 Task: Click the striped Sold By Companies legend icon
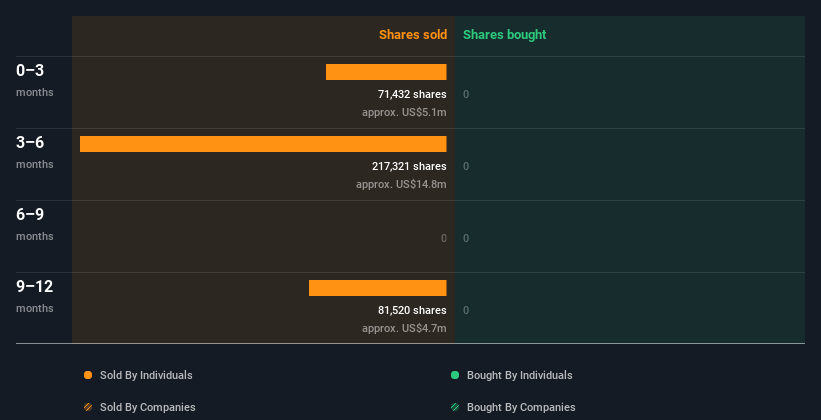click(x=88, y=407)
